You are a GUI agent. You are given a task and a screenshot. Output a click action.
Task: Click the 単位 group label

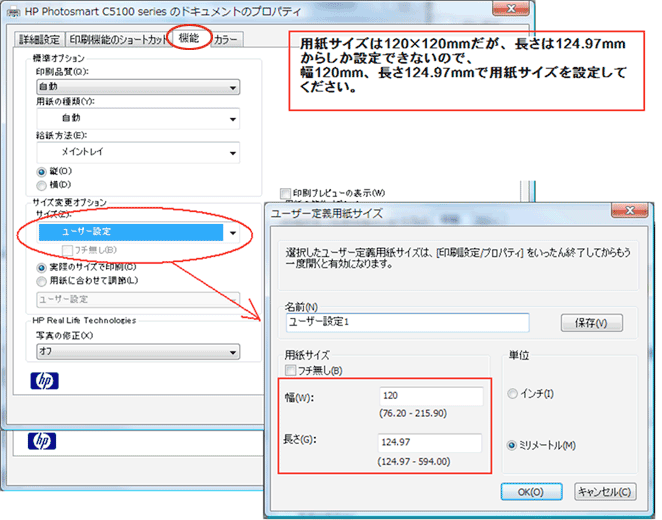coord(518,355)
